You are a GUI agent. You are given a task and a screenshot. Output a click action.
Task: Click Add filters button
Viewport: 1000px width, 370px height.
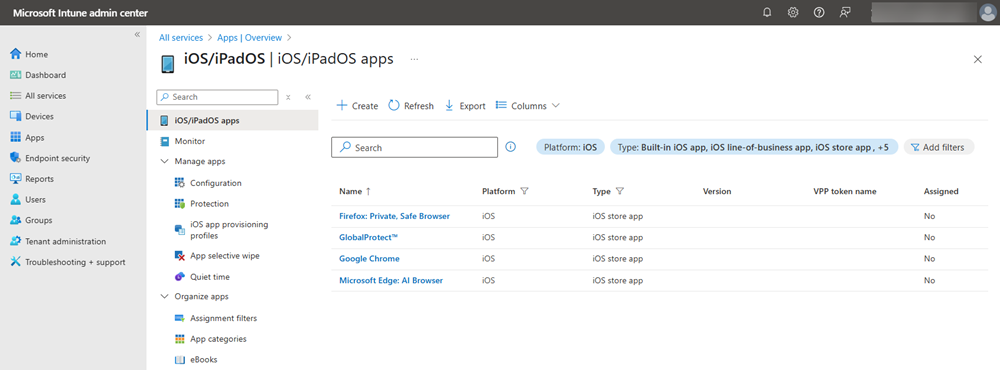coord(938,147)
